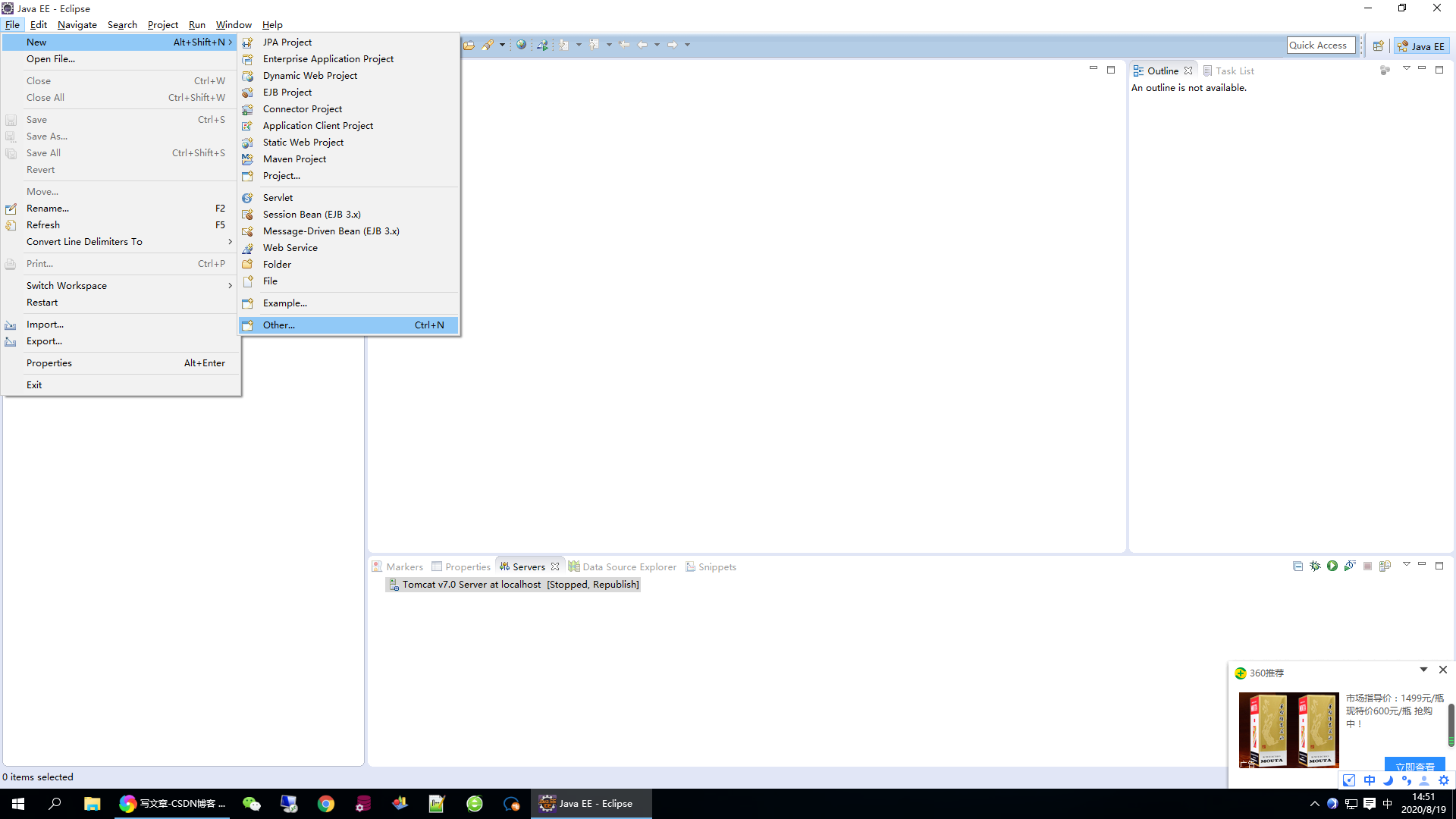Switch to the Data Source Explorer tab
1456x819 pixels.
click(x=629, y=567)
